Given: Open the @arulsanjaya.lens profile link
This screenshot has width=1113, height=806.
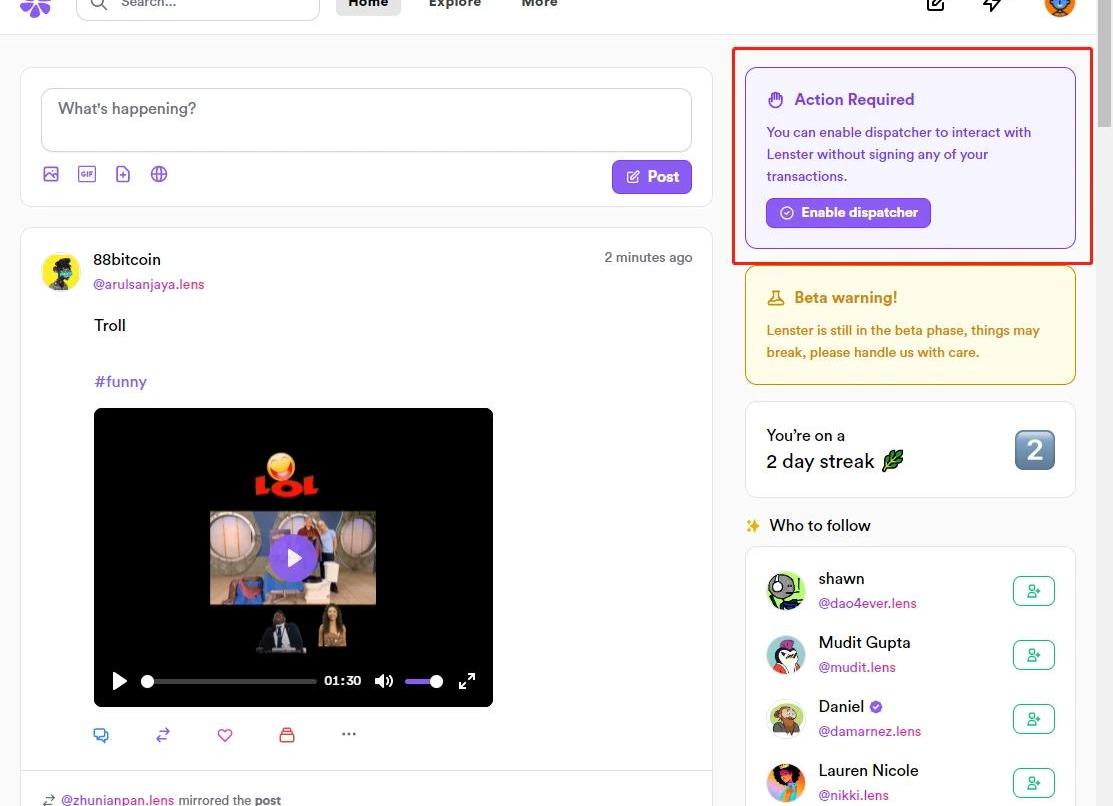Looking at the screenshot, I should coord(149,284).
